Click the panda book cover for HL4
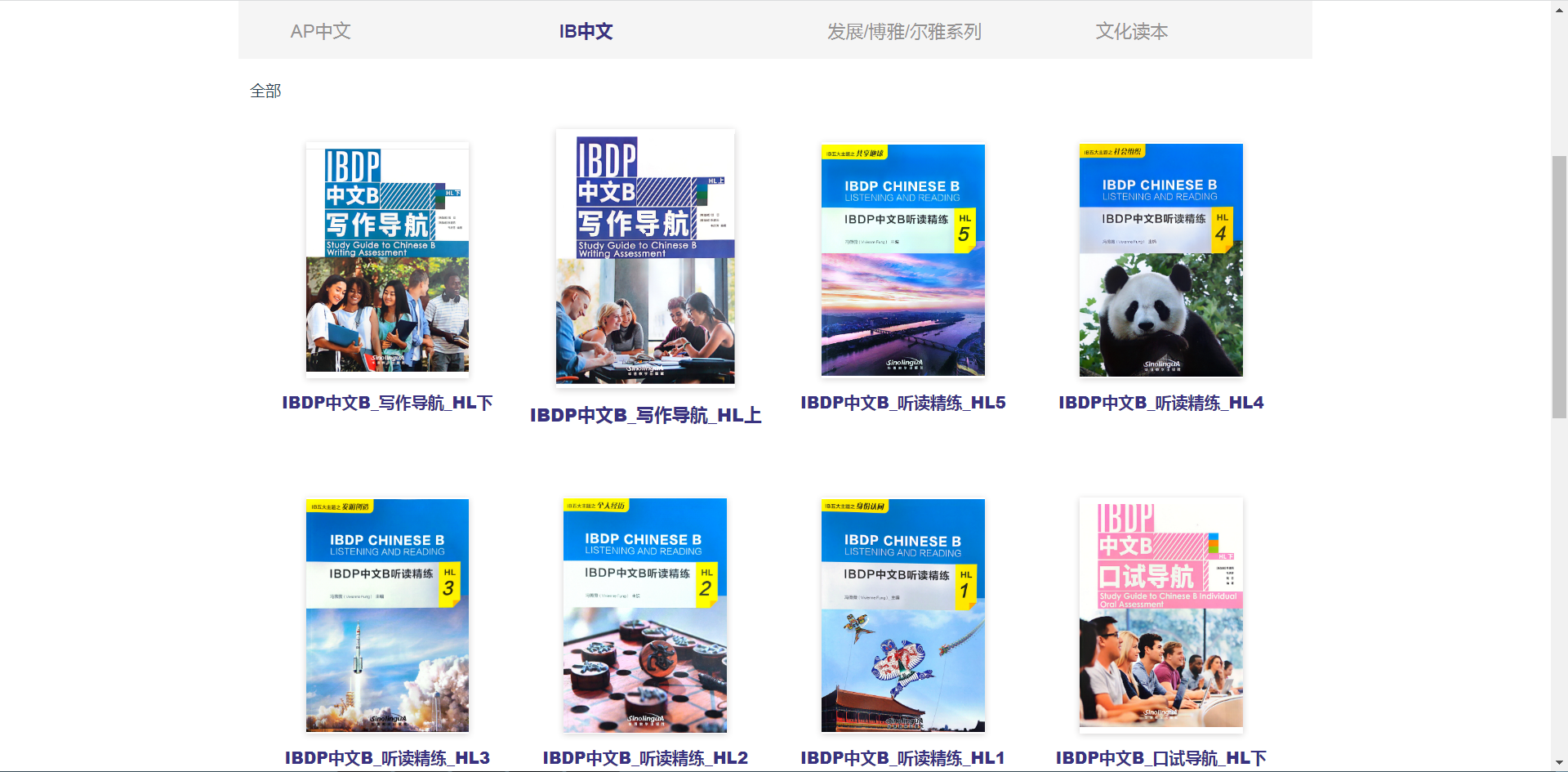The image size is (1568, 772). [1160, 260]
